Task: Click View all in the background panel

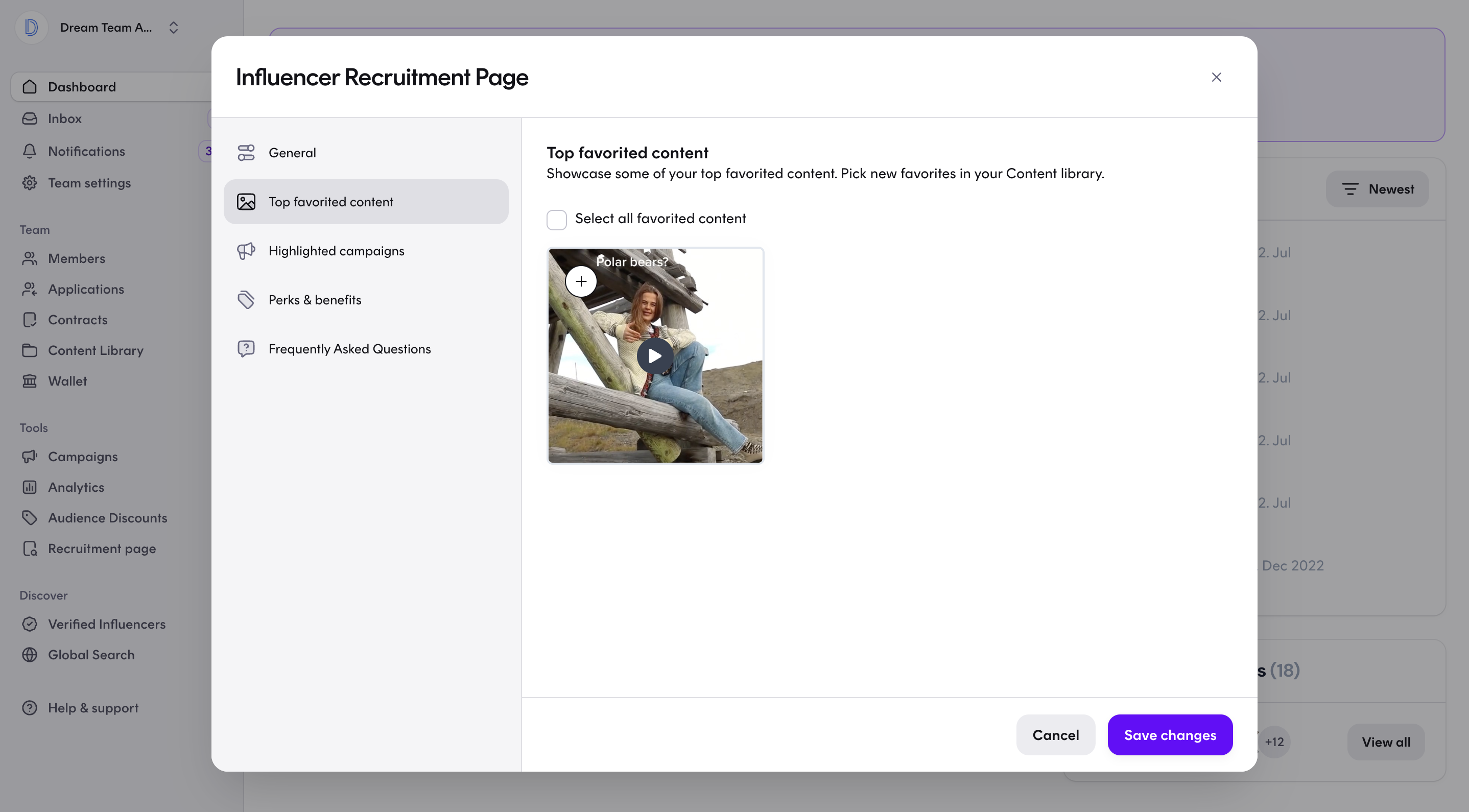Action: (1385, 742)
